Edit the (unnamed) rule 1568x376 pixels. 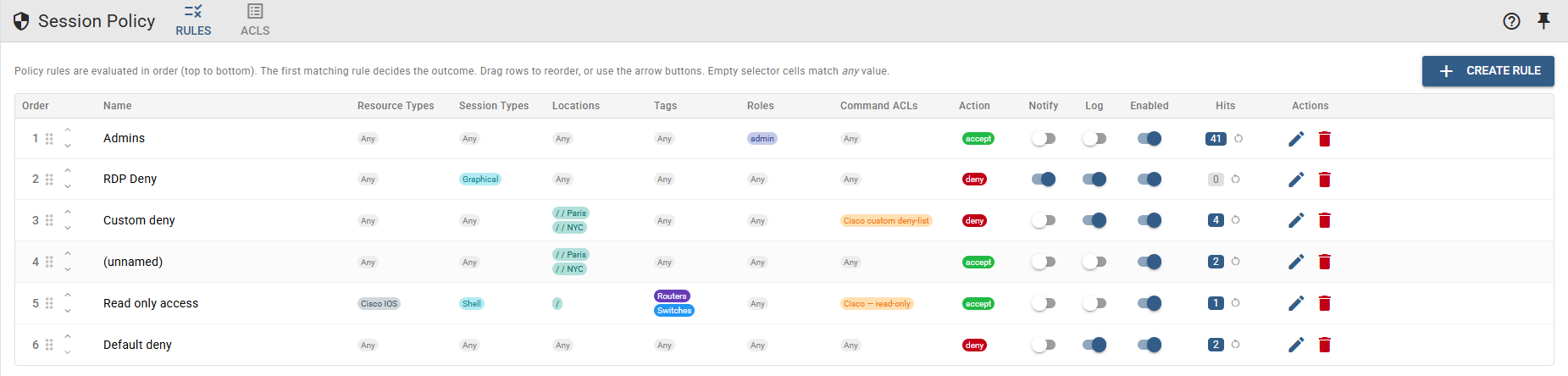[1296, 262]
